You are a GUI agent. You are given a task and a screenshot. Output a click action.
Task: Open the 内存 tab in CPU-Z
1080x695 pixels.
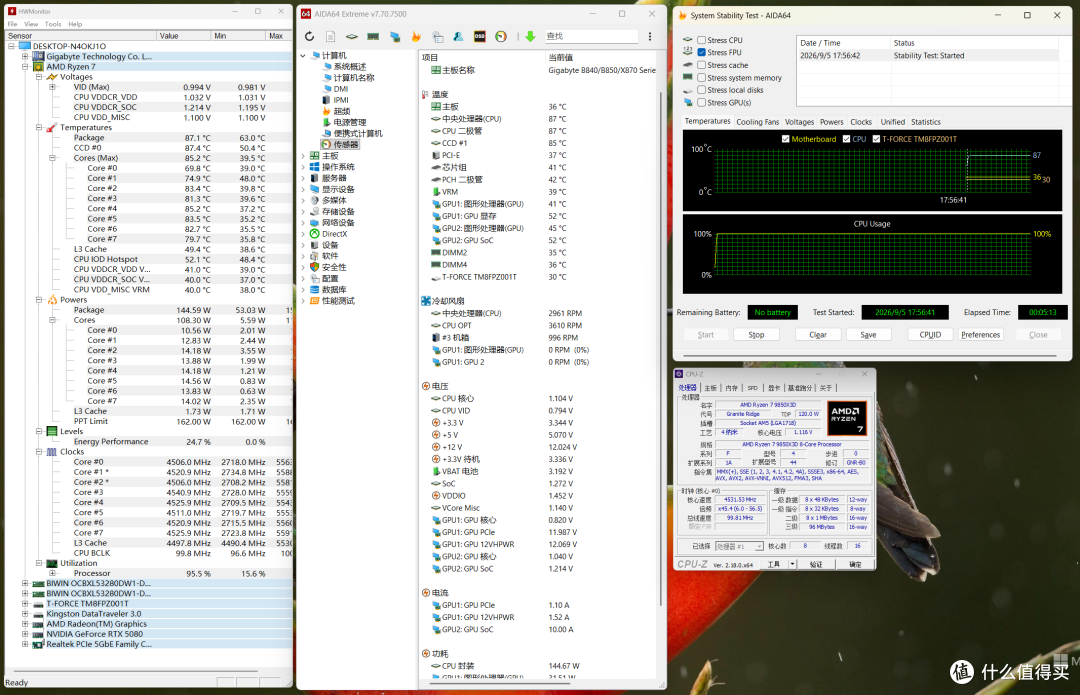(x=731, y=388)
